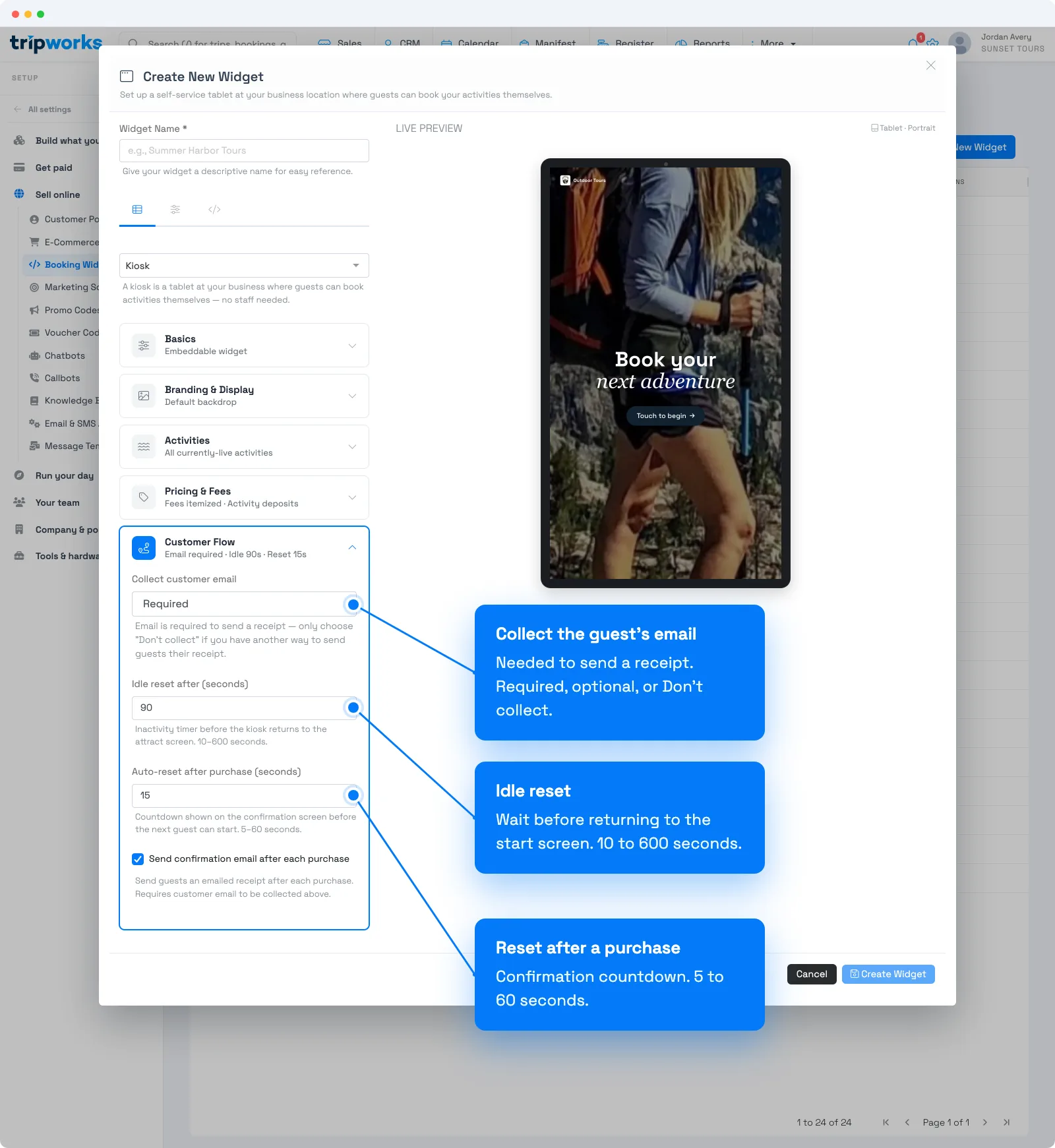This screenshot has width=1055, height=1148.
Task: Select Booking Widgets in sidebar
Action: tap(62, 264)
